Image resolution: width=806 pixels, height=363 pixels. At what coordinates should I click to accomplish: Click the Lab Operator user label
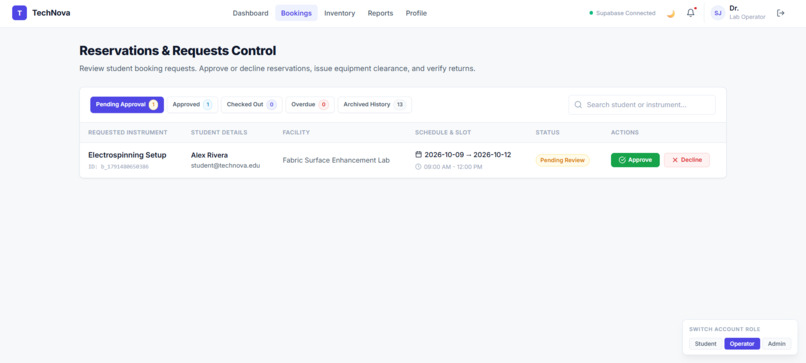(x=747, y=17)
